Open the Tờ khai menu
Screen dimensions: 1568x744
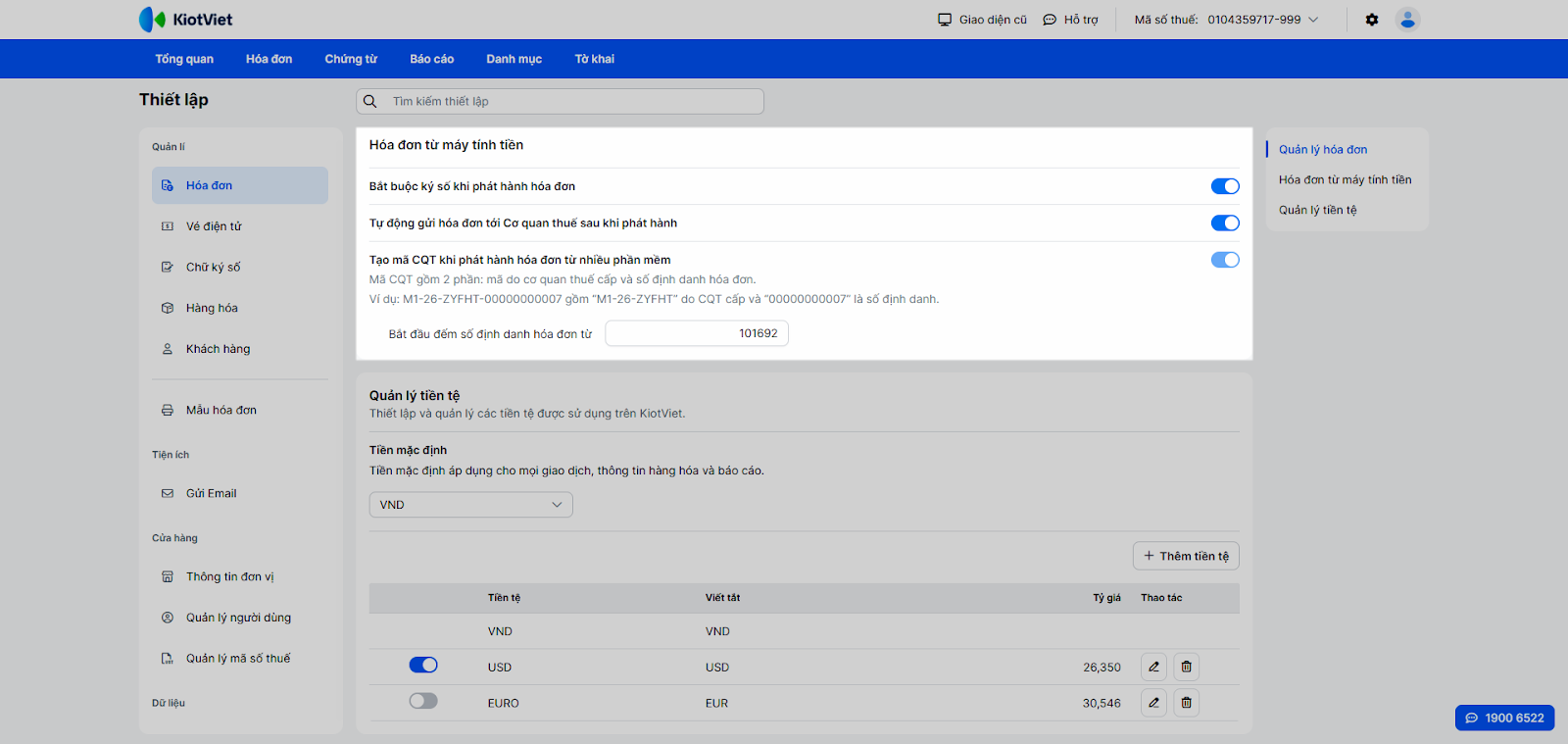point(595,59)
